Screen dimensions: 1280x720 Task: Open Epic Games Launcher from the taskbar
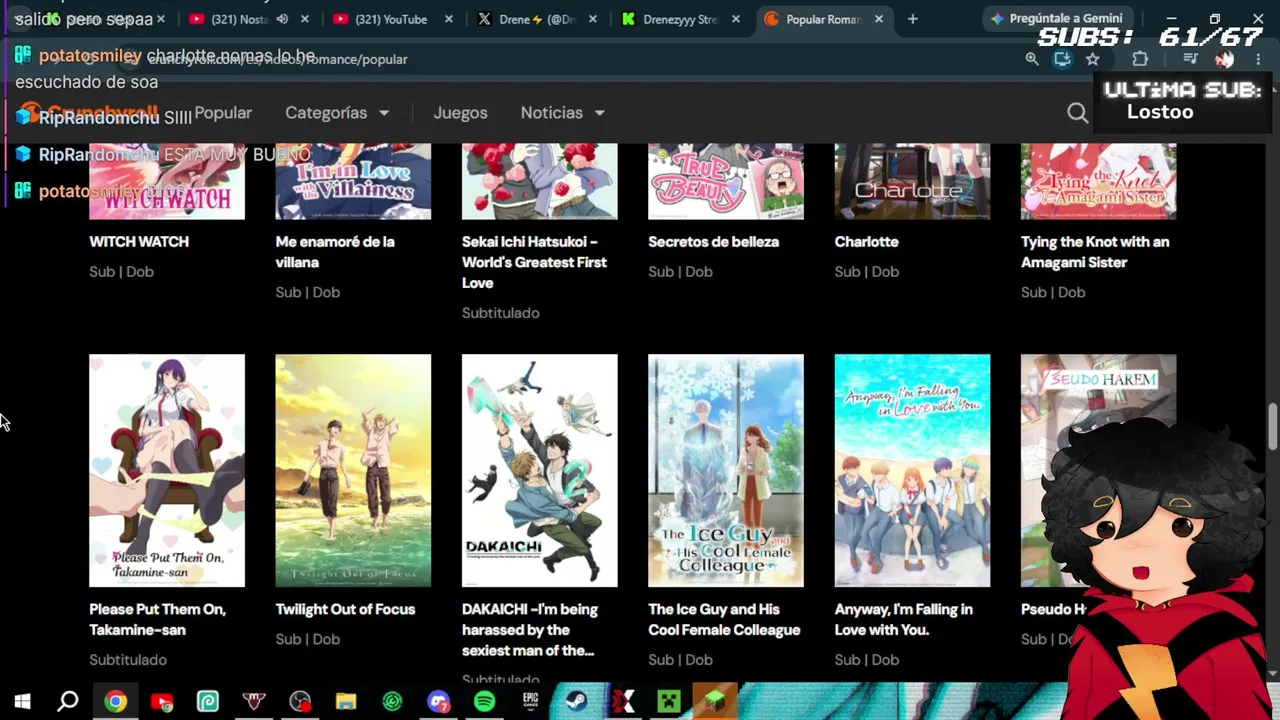point(530,702)
